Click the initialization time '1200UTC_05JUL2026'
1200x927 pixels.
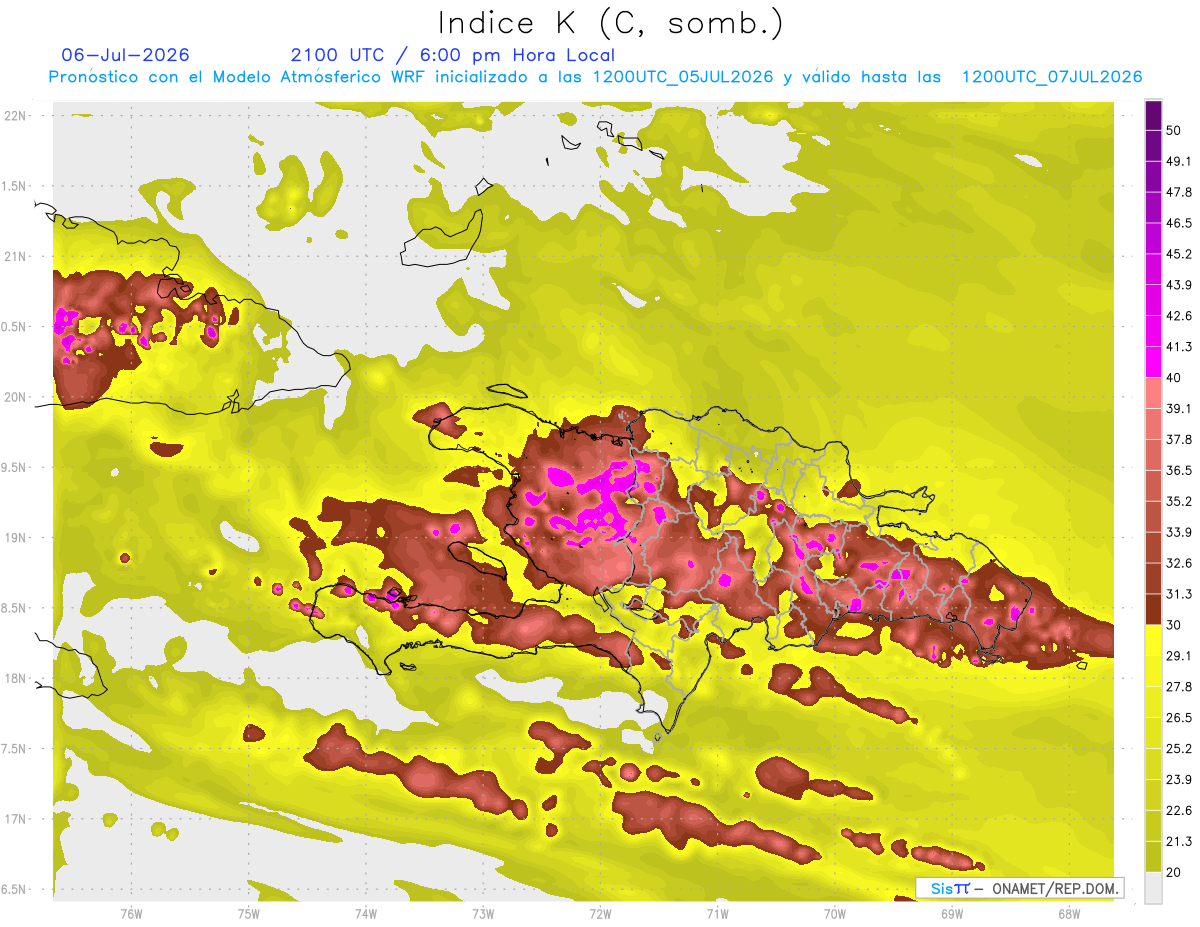(683, 77)
